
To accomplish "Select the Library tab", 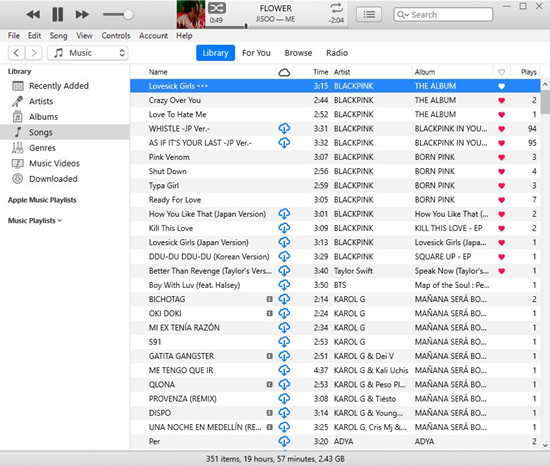I will (x=215, y=53).
